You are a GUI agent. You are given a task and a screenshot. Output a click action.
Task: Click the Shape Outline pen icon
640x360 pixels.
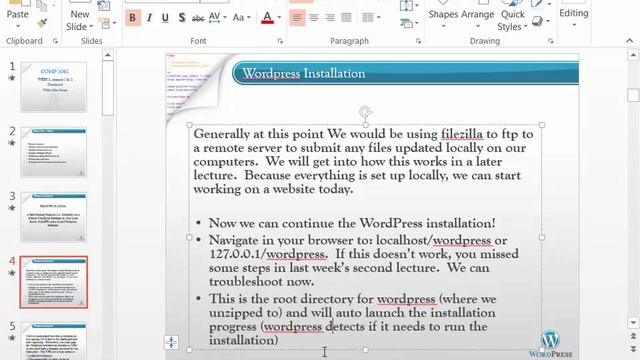click(537, 4)
